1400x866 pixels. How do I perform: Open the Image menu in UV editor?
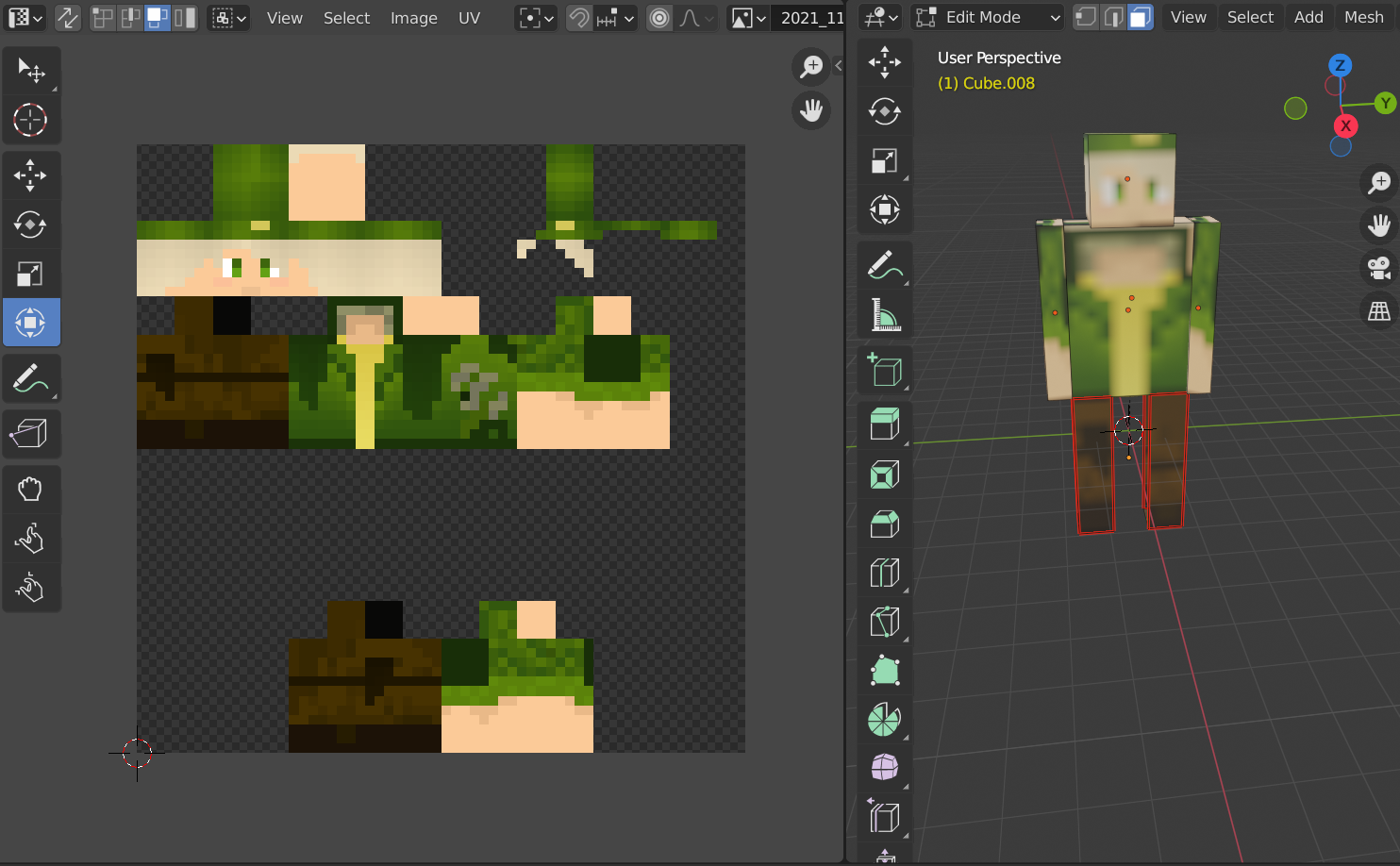click(413, 18)
